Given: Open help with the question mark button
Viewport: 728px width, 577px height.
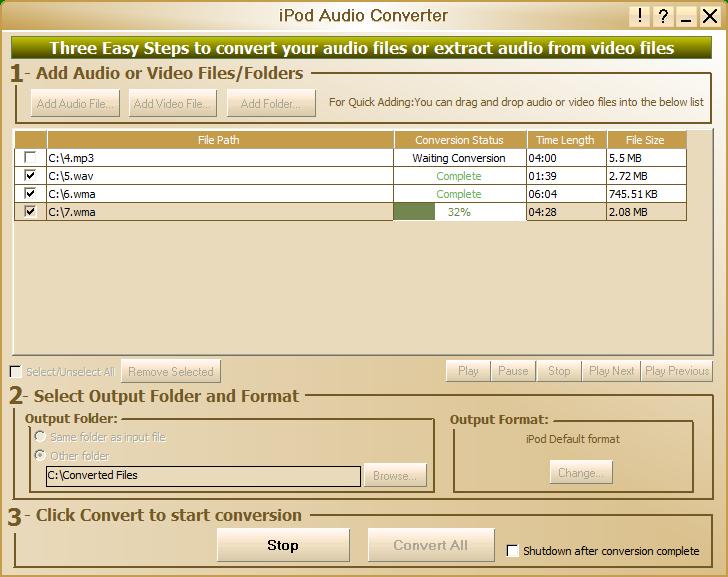Looking at the screenshot, I should tap(663, 16).
